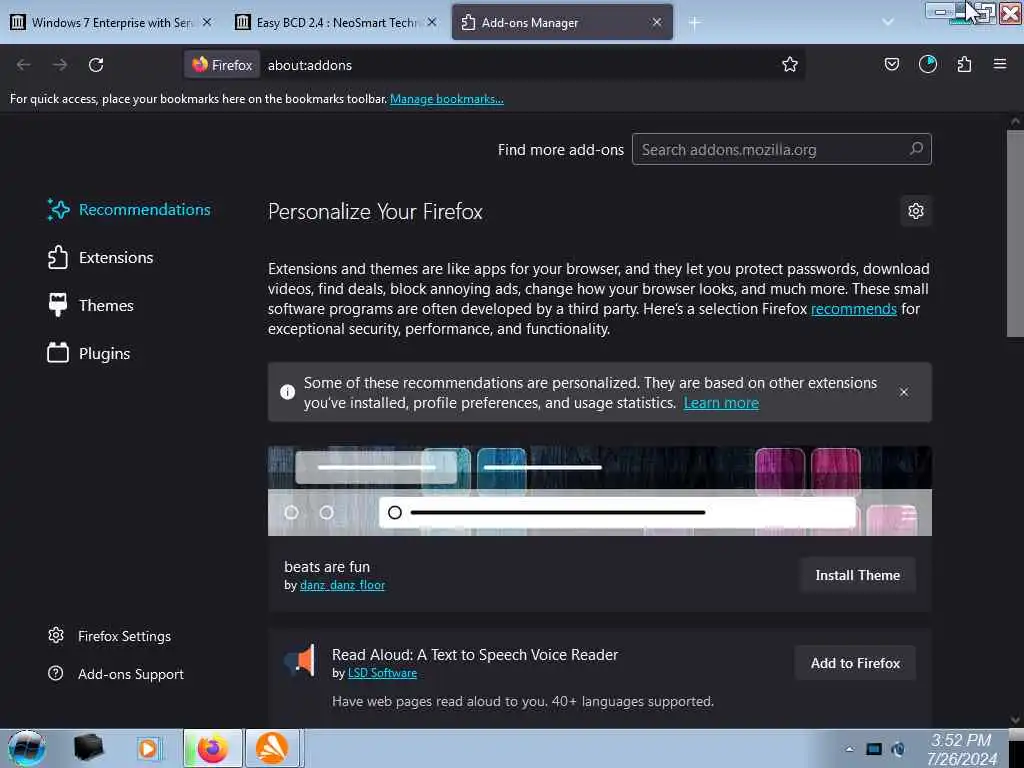Open the Themes category
The image size is (1024, 768).
pyautogui.click(x=91, y=305)
